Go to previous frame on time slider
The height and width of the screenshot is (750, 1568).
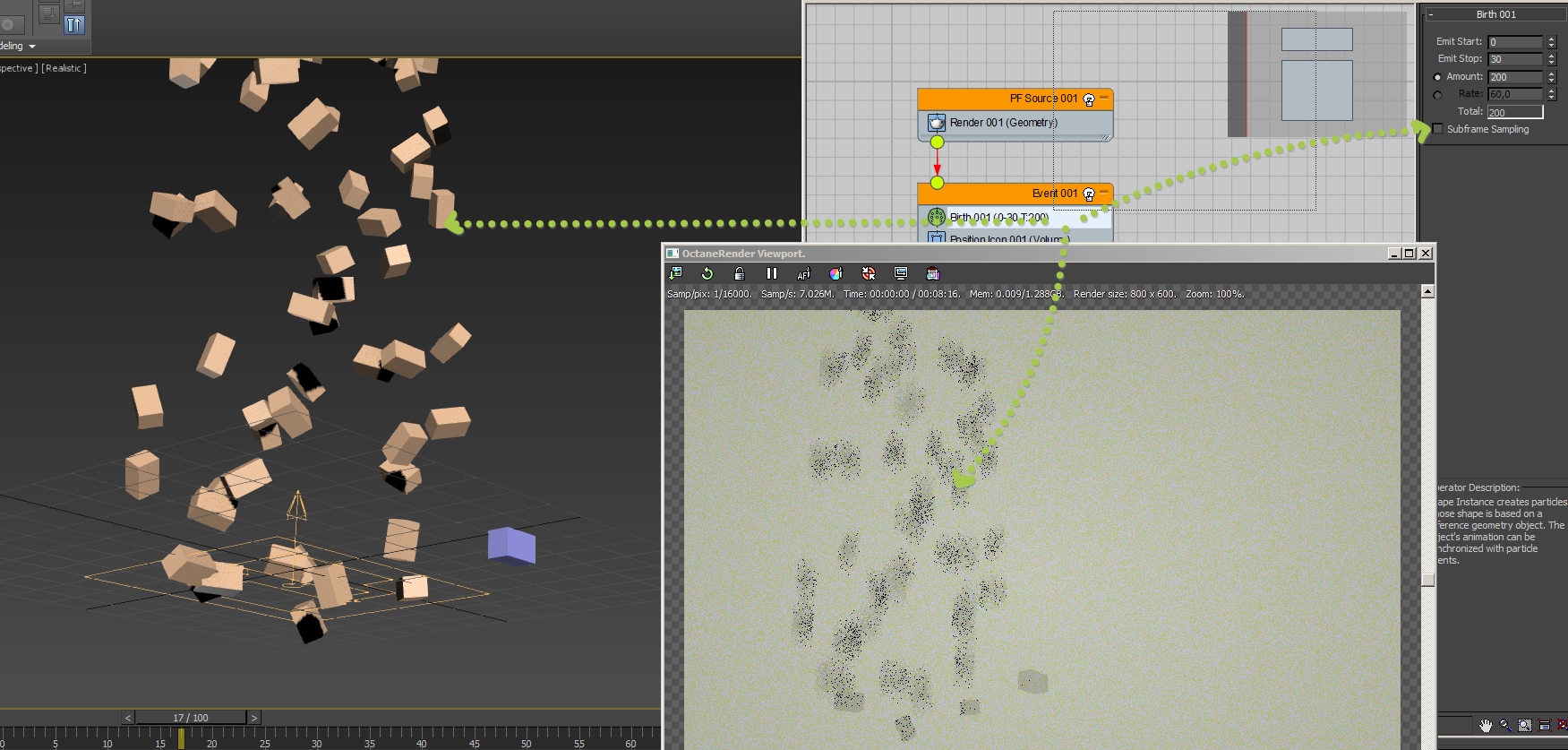click(128, 718)
